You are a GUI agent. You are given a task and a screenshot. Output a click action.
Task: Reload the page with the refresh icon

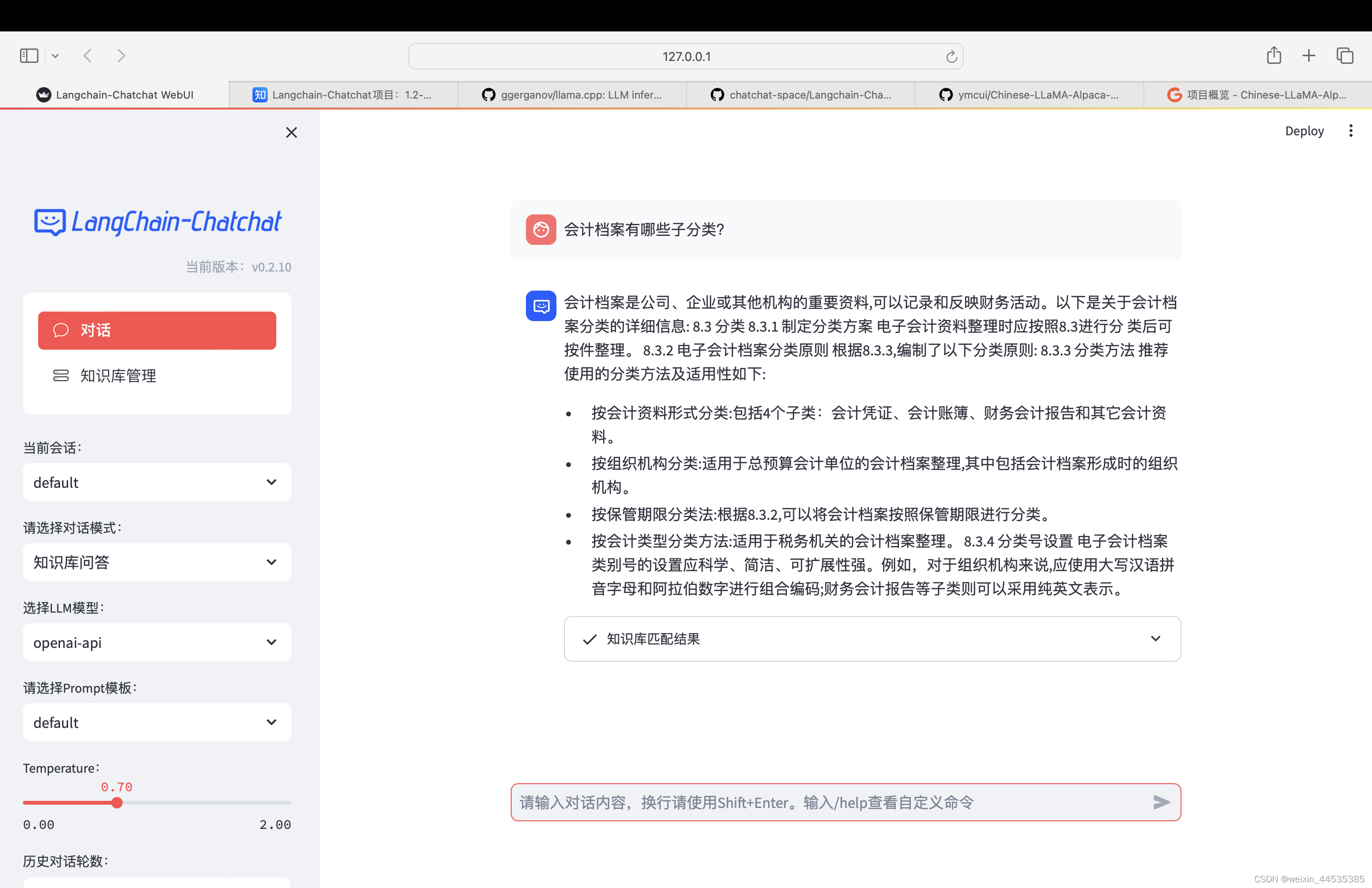(951, 57)
